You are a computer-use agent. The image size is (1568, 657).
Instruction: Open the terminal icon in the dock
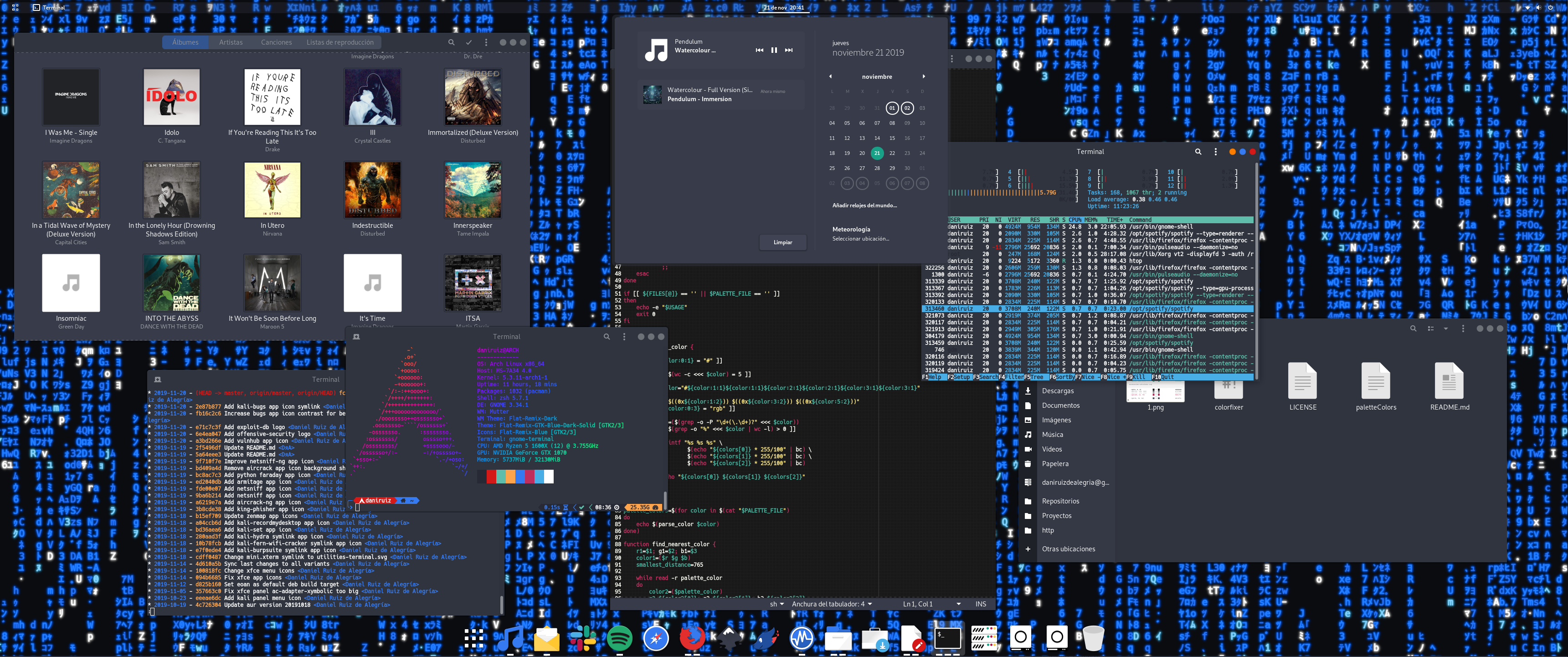[948, 638]
